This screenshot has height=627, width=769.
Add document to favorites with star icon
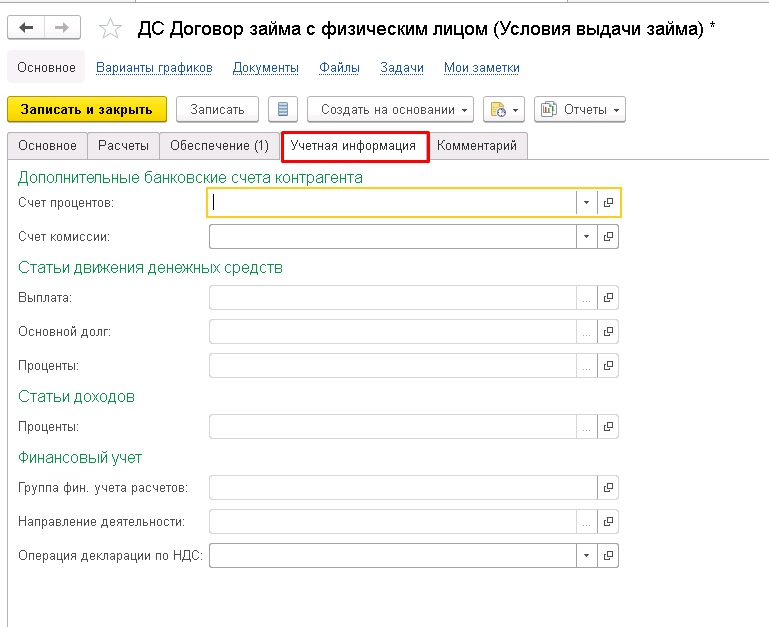[111, 29]
